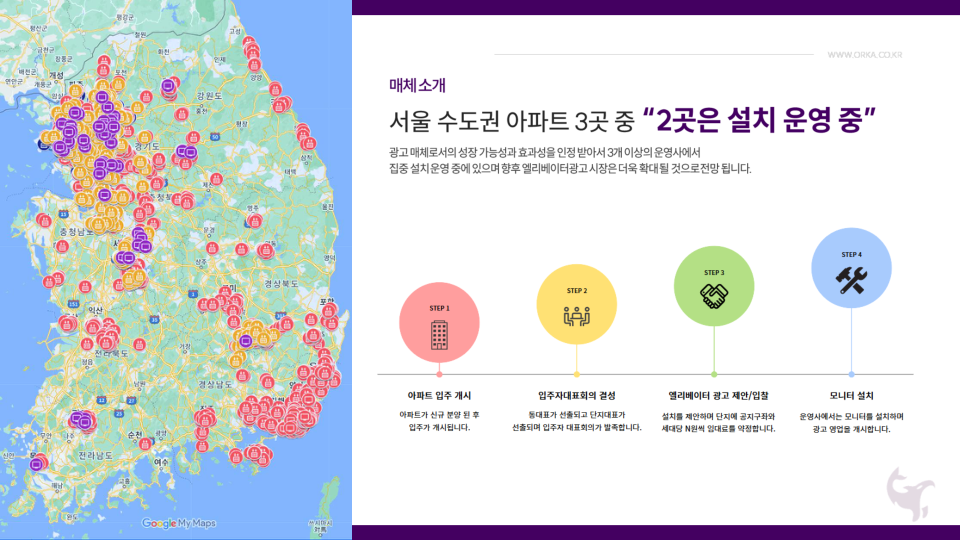This screenshot has width=960, height=540.
Task: Click the wrench and hammer STEP 4 icon
Action: [x=851, y=280]
